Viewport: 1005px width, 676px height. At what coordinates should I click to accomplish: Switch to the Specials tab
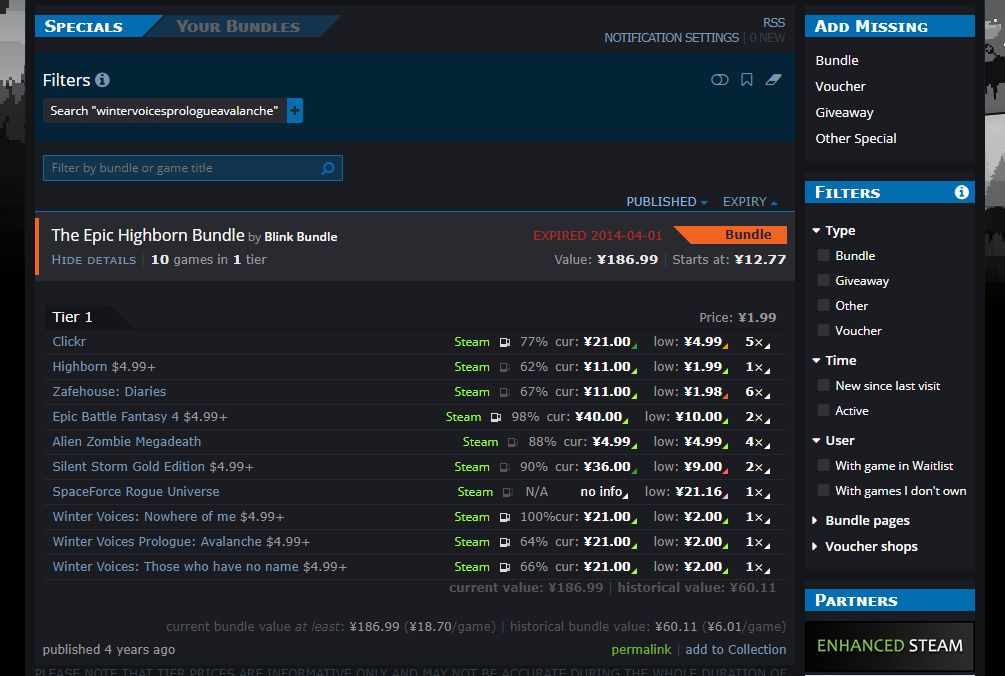click(83, 26)
